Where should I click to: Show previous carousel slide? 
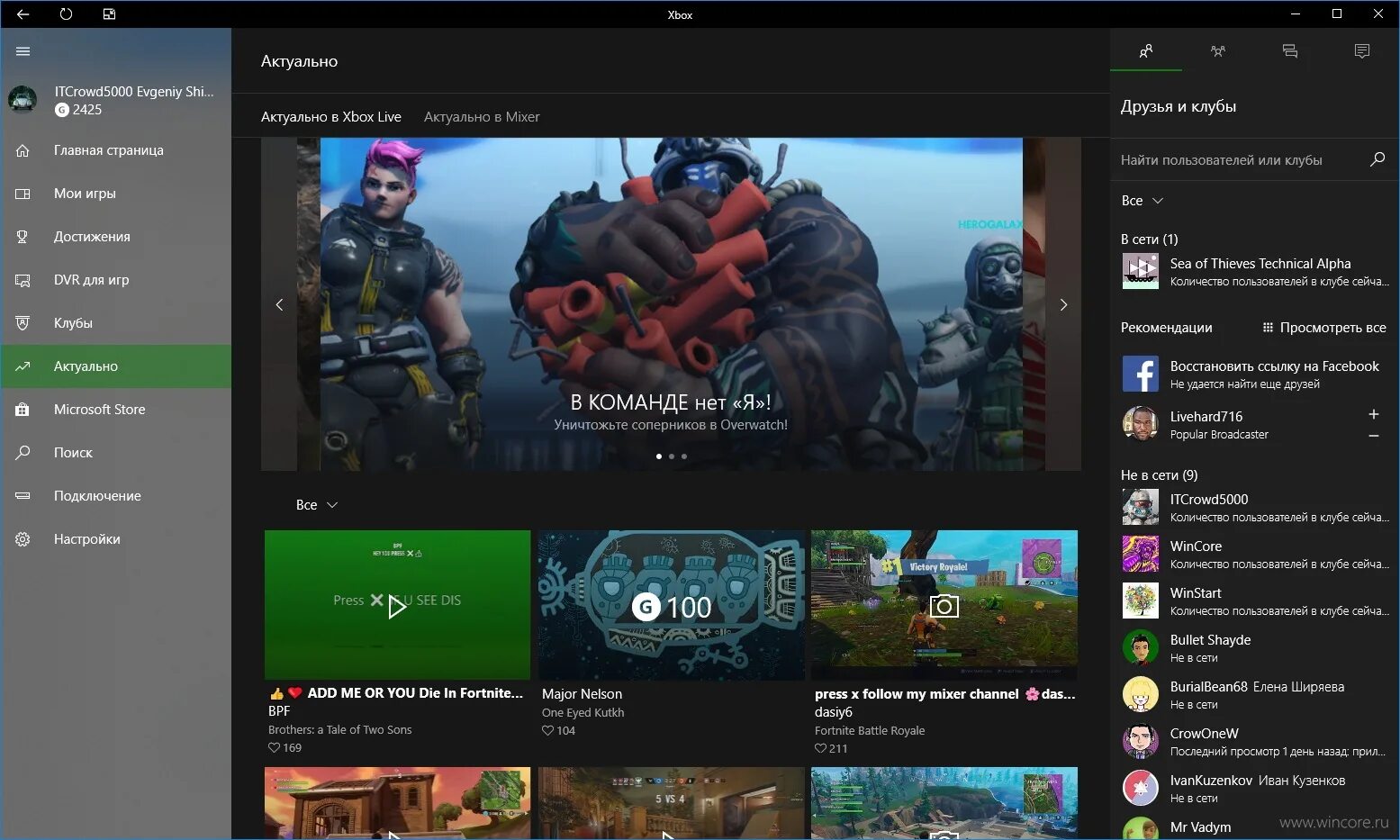pos(279,305)
